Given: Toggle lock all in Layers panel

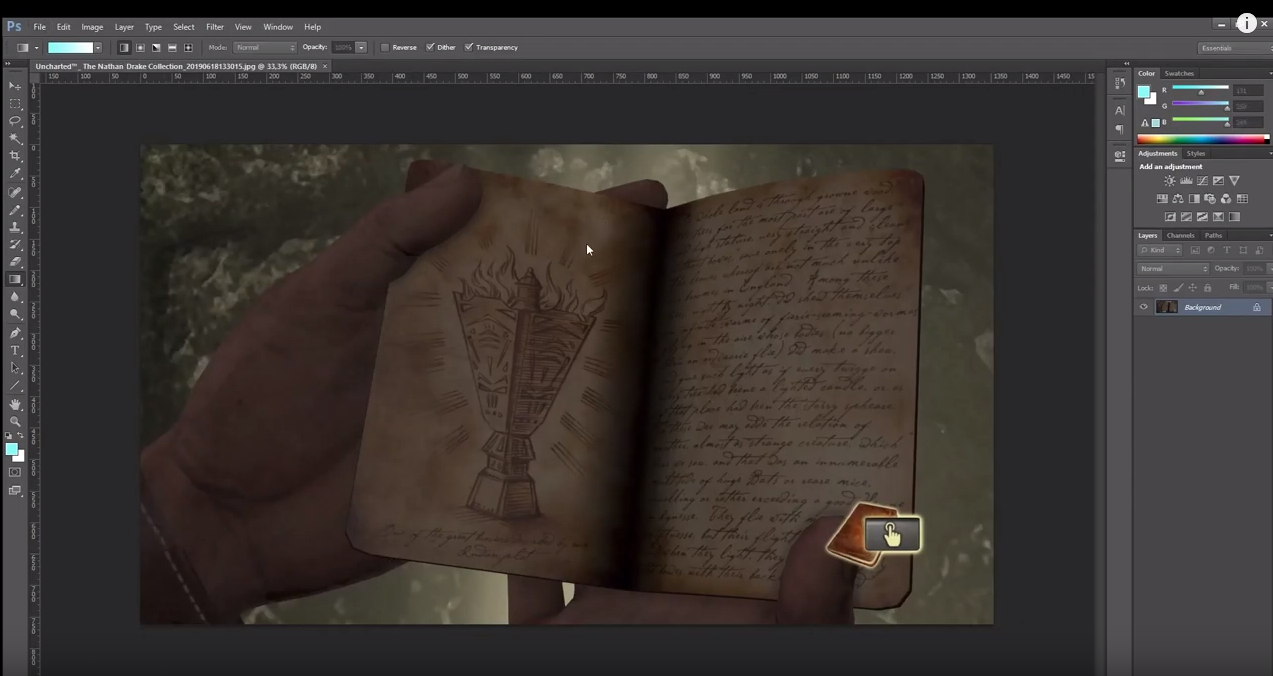Looking at the screenshot, I should tap(1207, 287).
